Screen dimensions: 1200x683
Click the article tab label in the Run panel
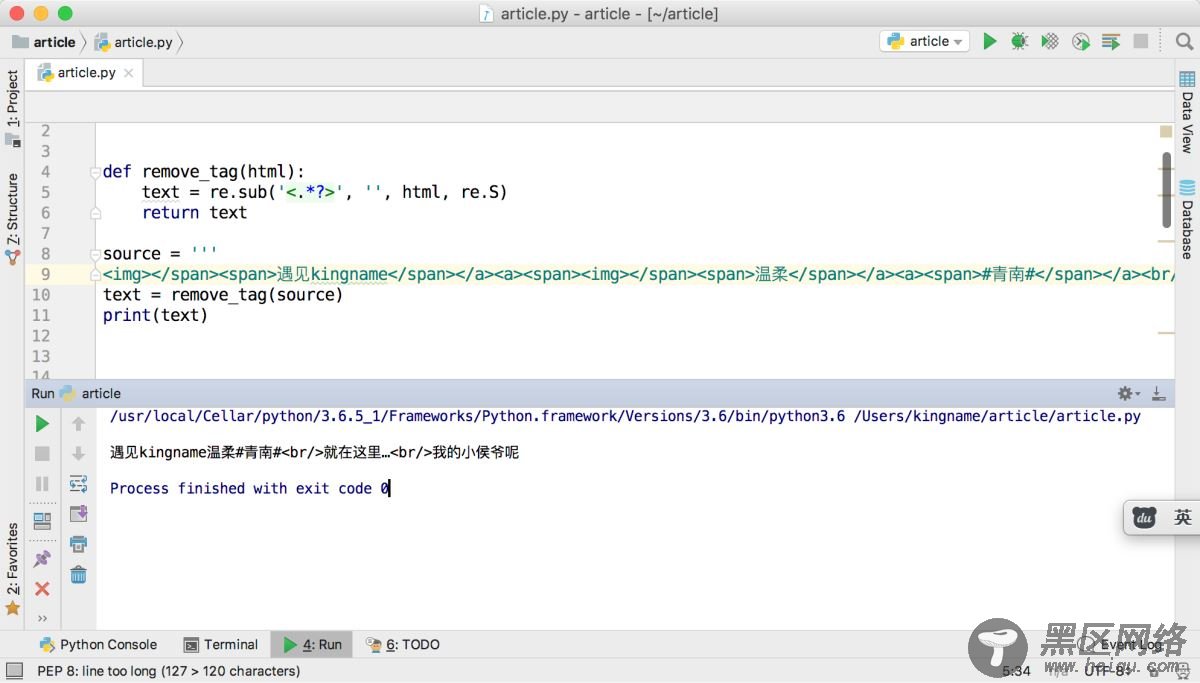[x=101, y=394]
